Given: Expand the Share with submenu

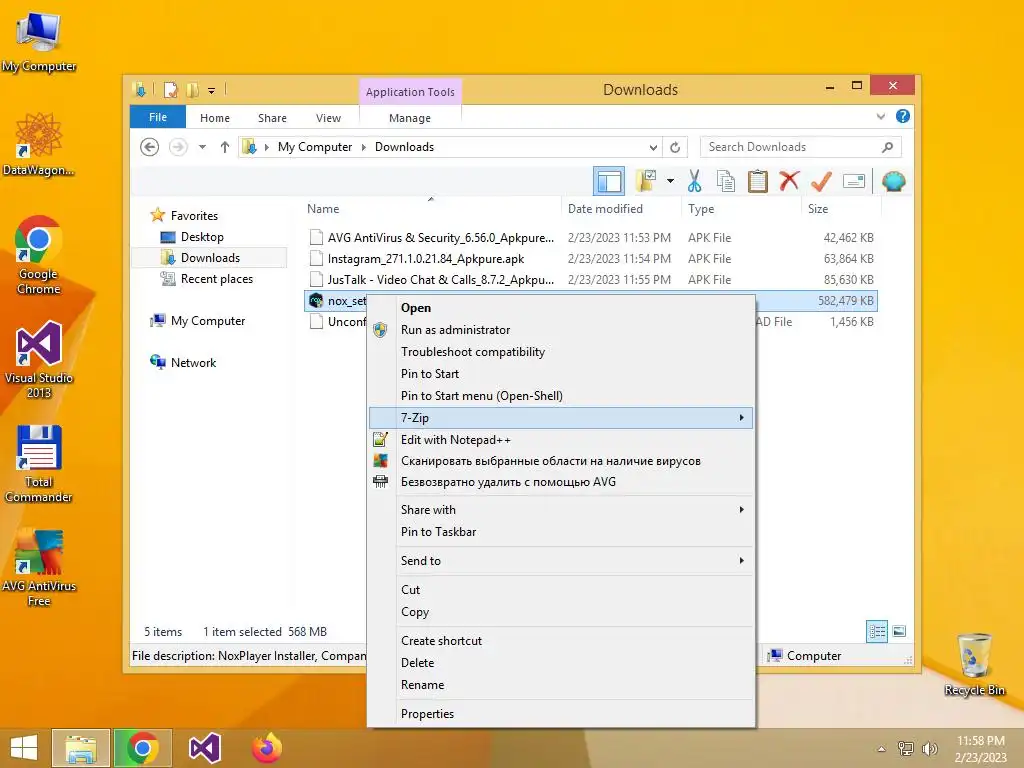Looking at the screenshot, I should click(x=561, y=510).
